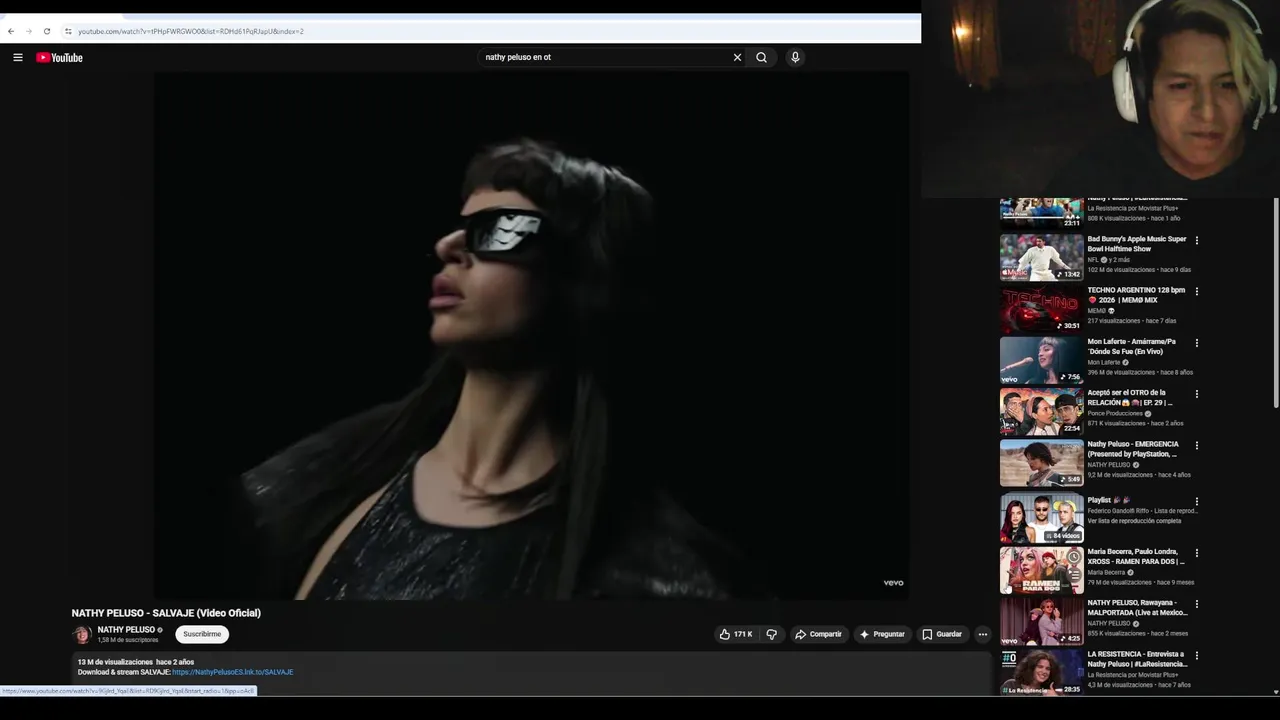This screenshot has height=720, width=1280.
Task: Click 'Ponce Producciones' channel name
Action: click(x=1115, y=413)
